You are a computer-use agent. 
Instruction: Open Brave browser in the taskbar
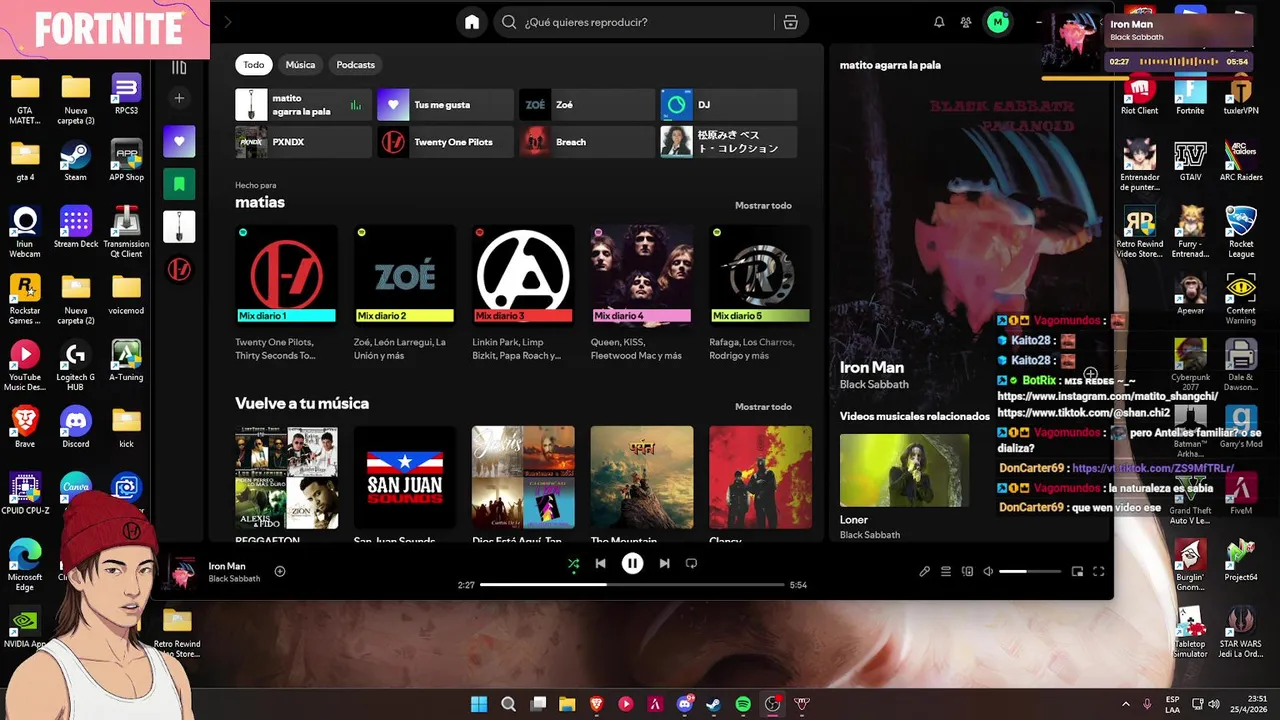point(597,704)
